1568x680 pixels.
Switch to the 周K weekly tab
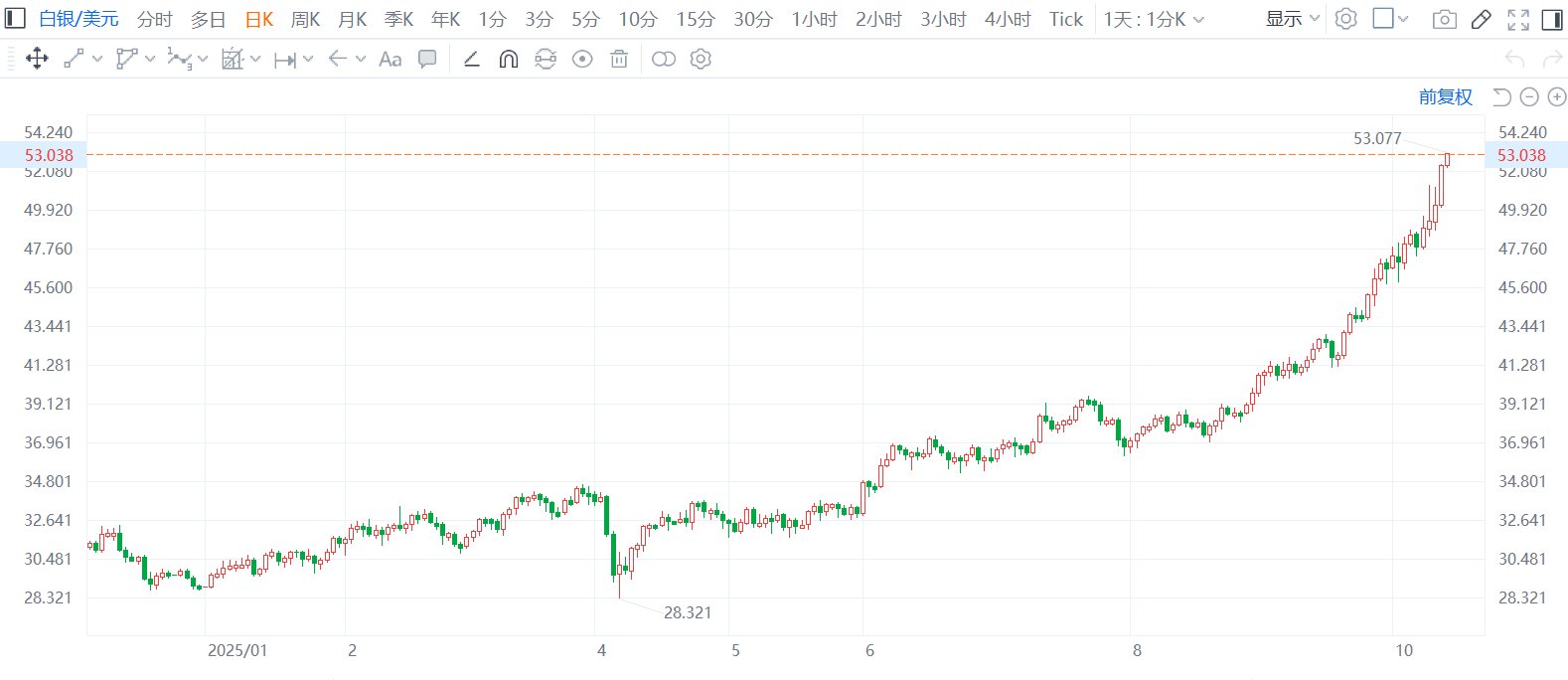(x=305, y=19)
